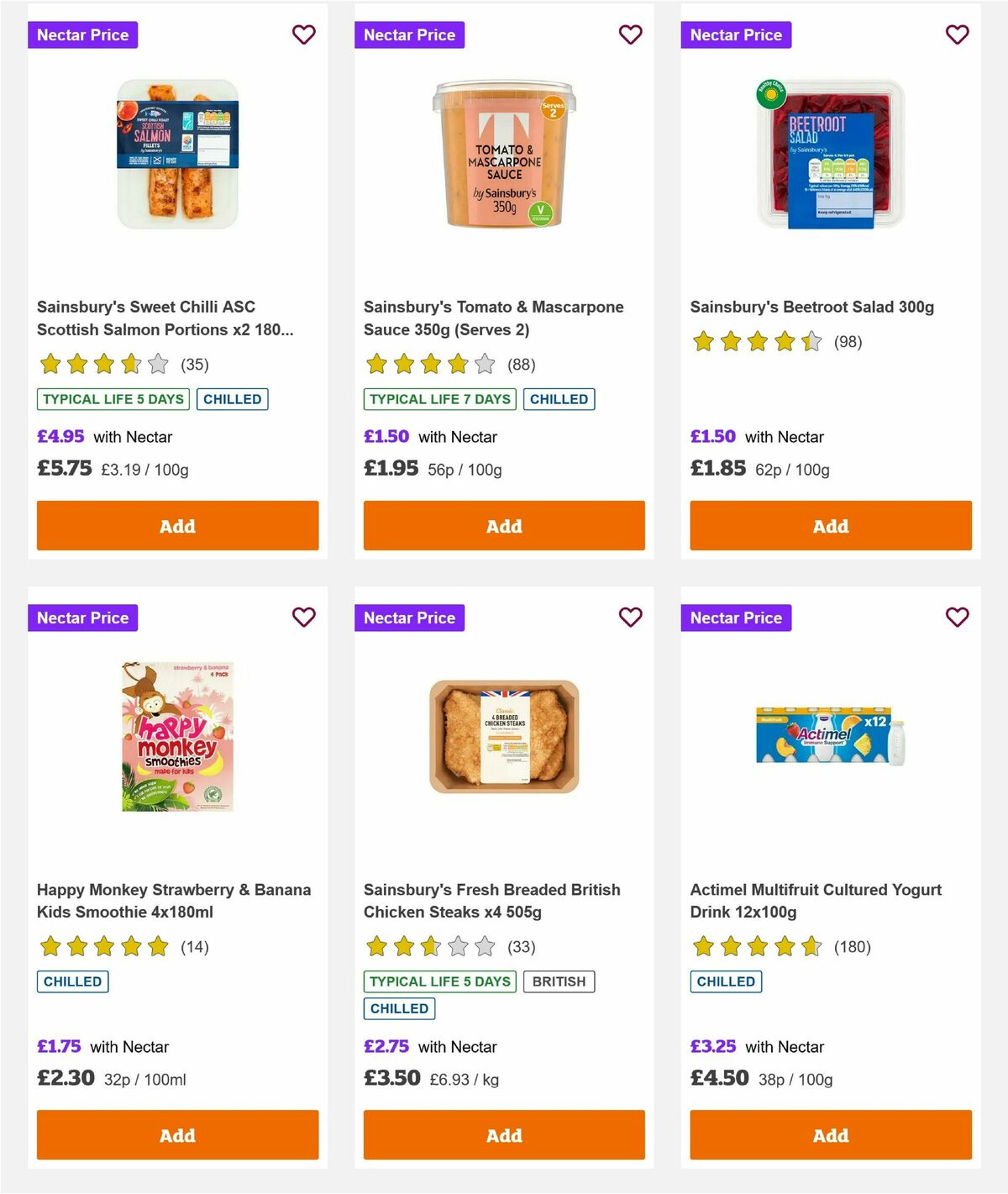This screenshot has width=1008, height=1194.
Task: Click the Nectar Price badge on Beetroot Salad
Action: (736, 34)
